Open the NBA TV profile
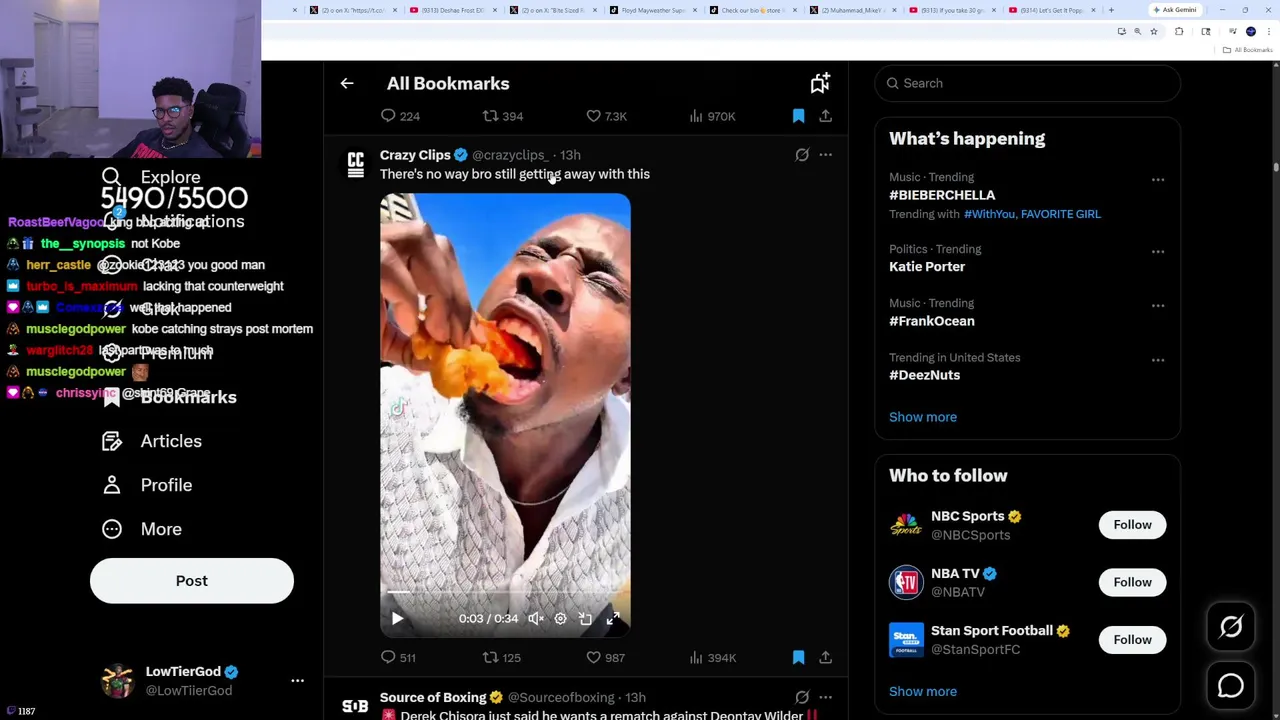The image size is (1280, 720). tap(955, 574)
